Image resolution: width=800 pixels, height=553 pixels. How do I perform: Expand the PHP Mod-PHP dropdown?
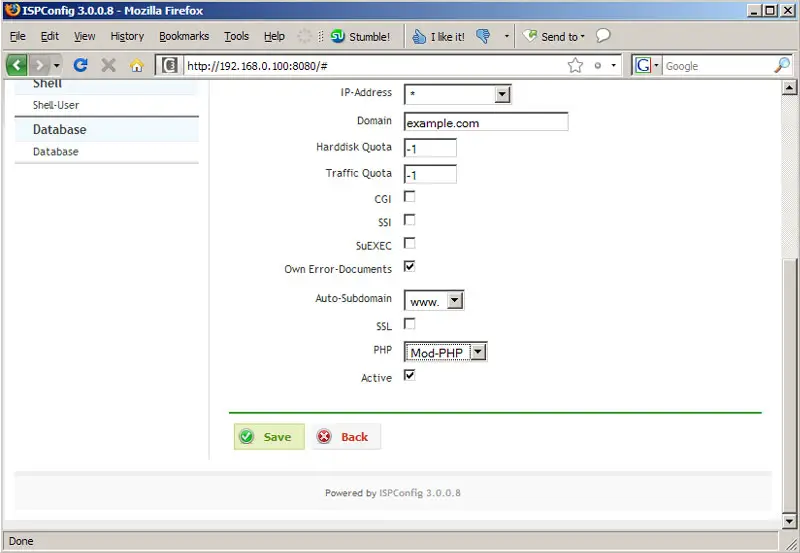445,352
